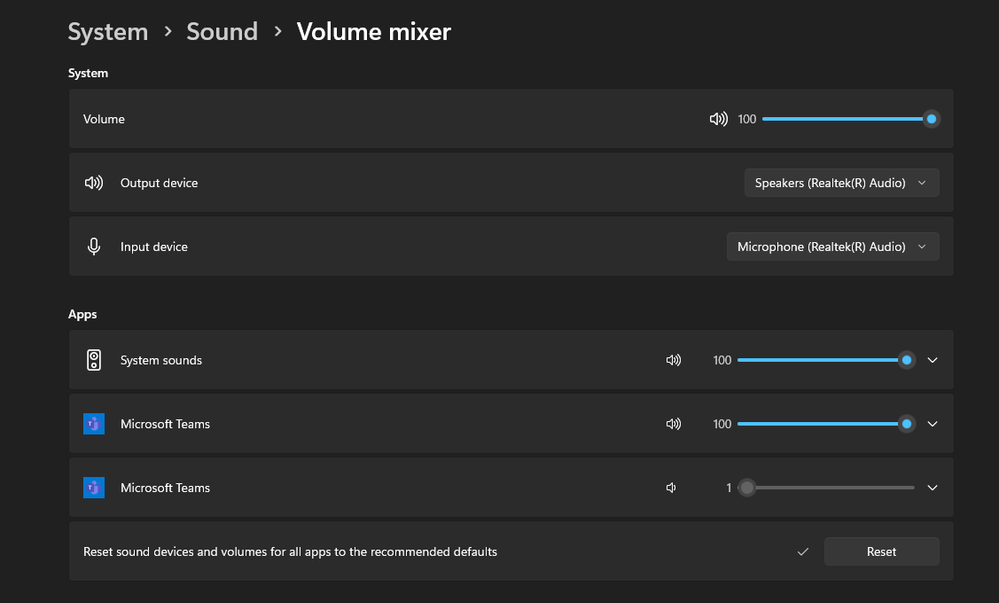Expand the muted Microsoft Teams row chevron

(x=932, y=488)
